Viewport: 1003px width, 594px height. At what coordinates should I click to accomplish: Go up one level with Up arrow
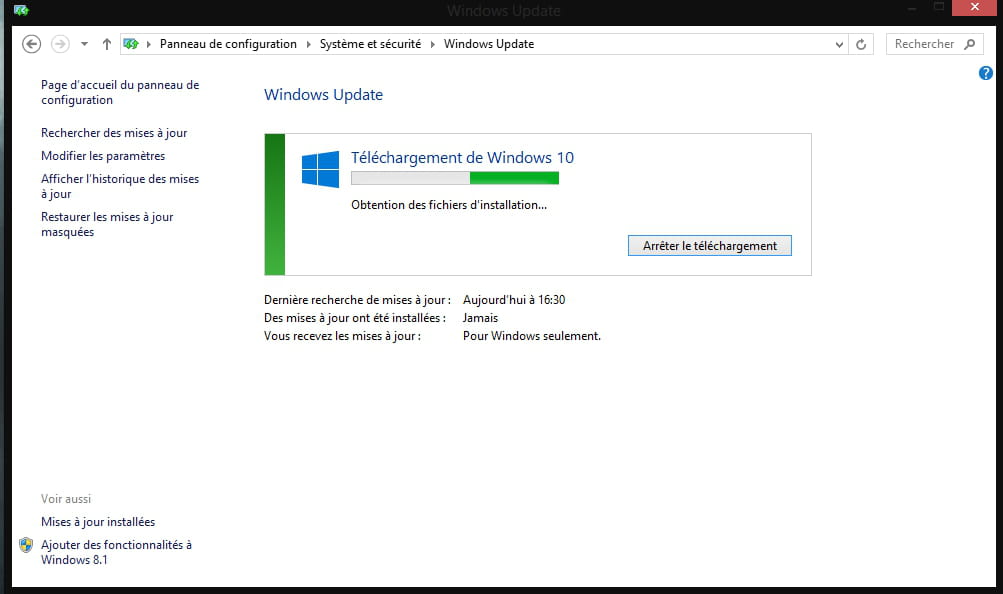click(107, 44)
